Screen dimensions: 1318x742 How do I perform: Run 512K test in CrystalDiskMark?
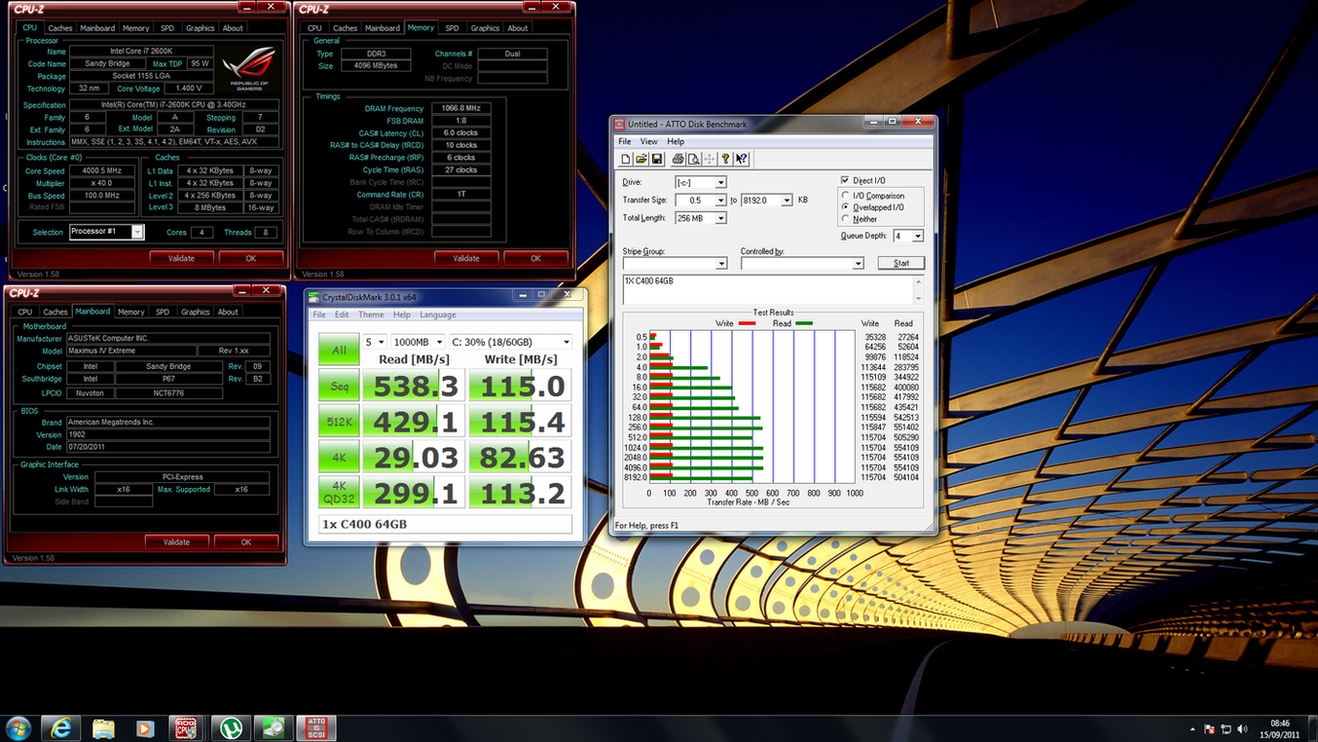coord(339,421)
